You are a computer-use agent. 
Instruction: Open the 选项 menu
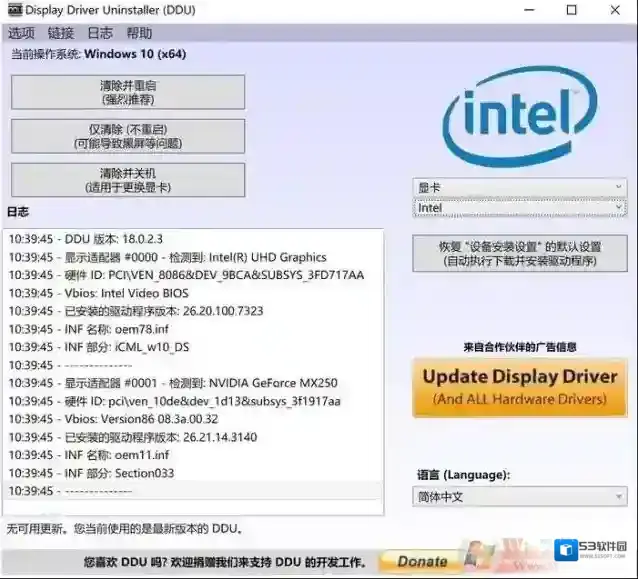click(21, 33)
